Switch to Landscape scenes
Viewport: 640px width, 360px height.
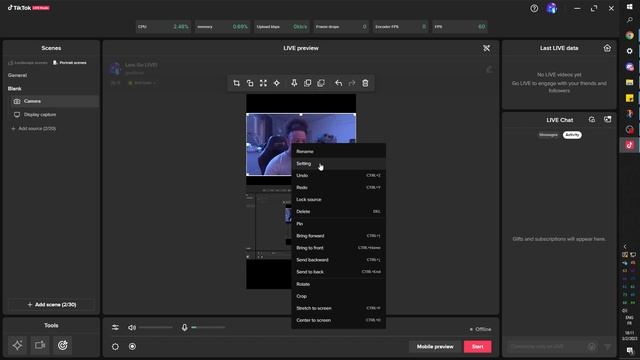28,63
